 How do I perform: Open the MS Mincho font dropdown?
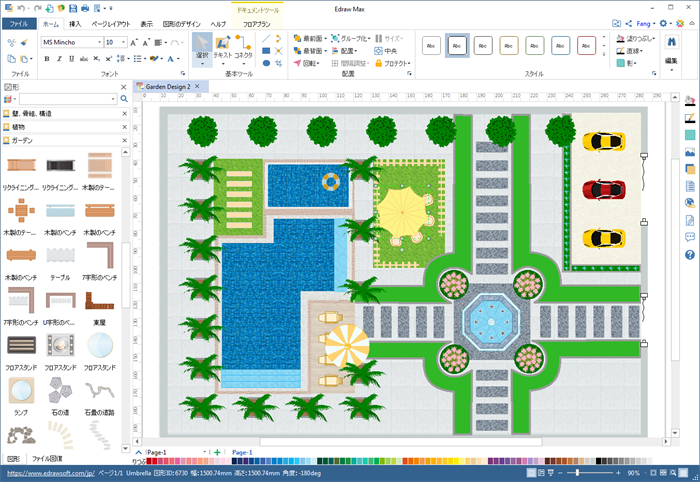(98, 43)
